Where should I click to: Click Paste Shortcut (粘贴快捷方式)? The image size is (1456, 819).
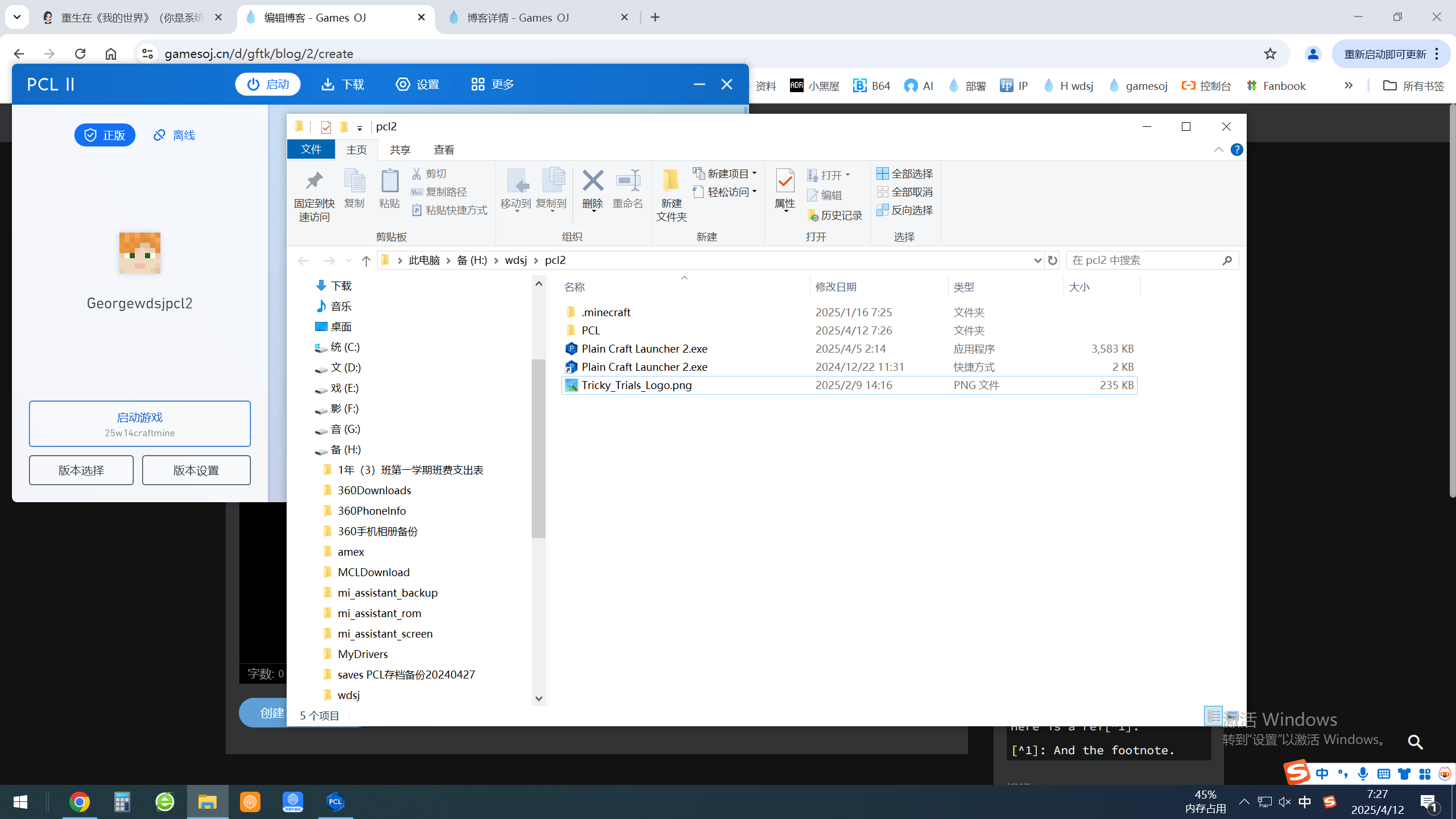449,210
